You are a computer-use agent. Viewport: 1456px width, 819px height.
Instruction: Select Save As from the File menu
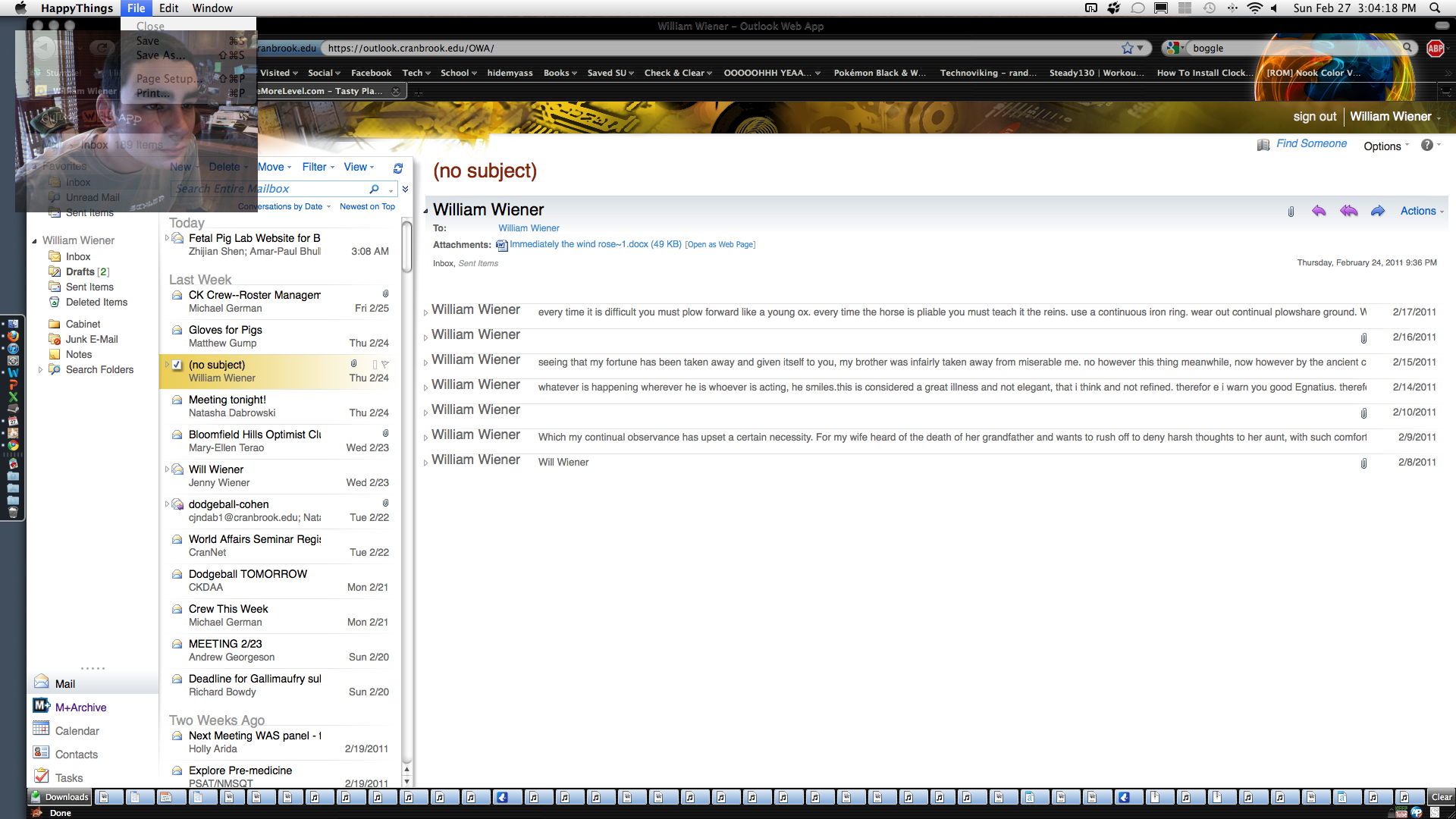[x=159, y=55]
